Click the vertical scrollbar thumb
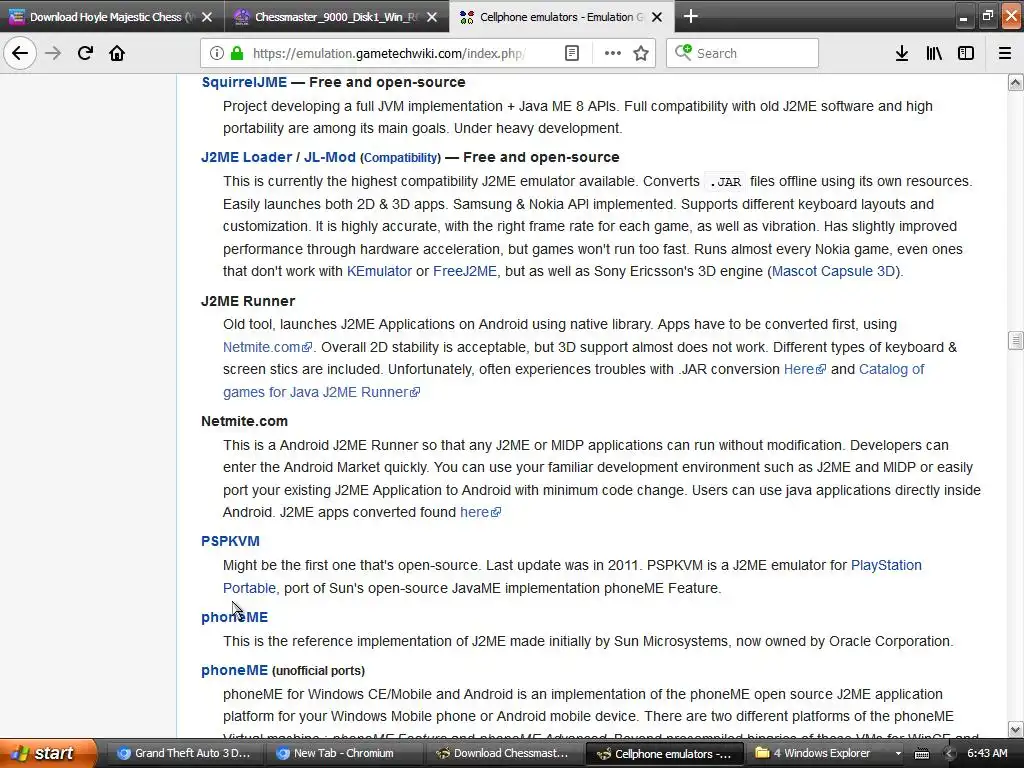The height and width of the screenshot is (768, 1024). pyautogui.click(x=1015, y=340)
